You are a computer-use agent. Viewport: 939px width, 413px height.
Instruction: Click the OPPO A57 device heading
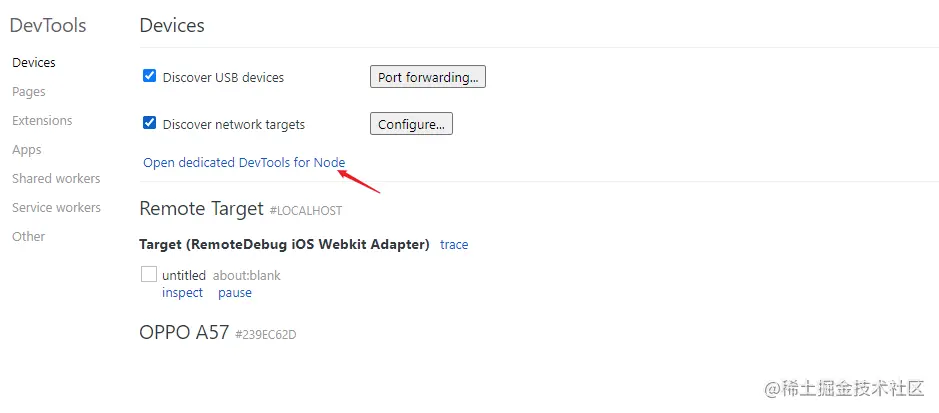pos(184,332)
